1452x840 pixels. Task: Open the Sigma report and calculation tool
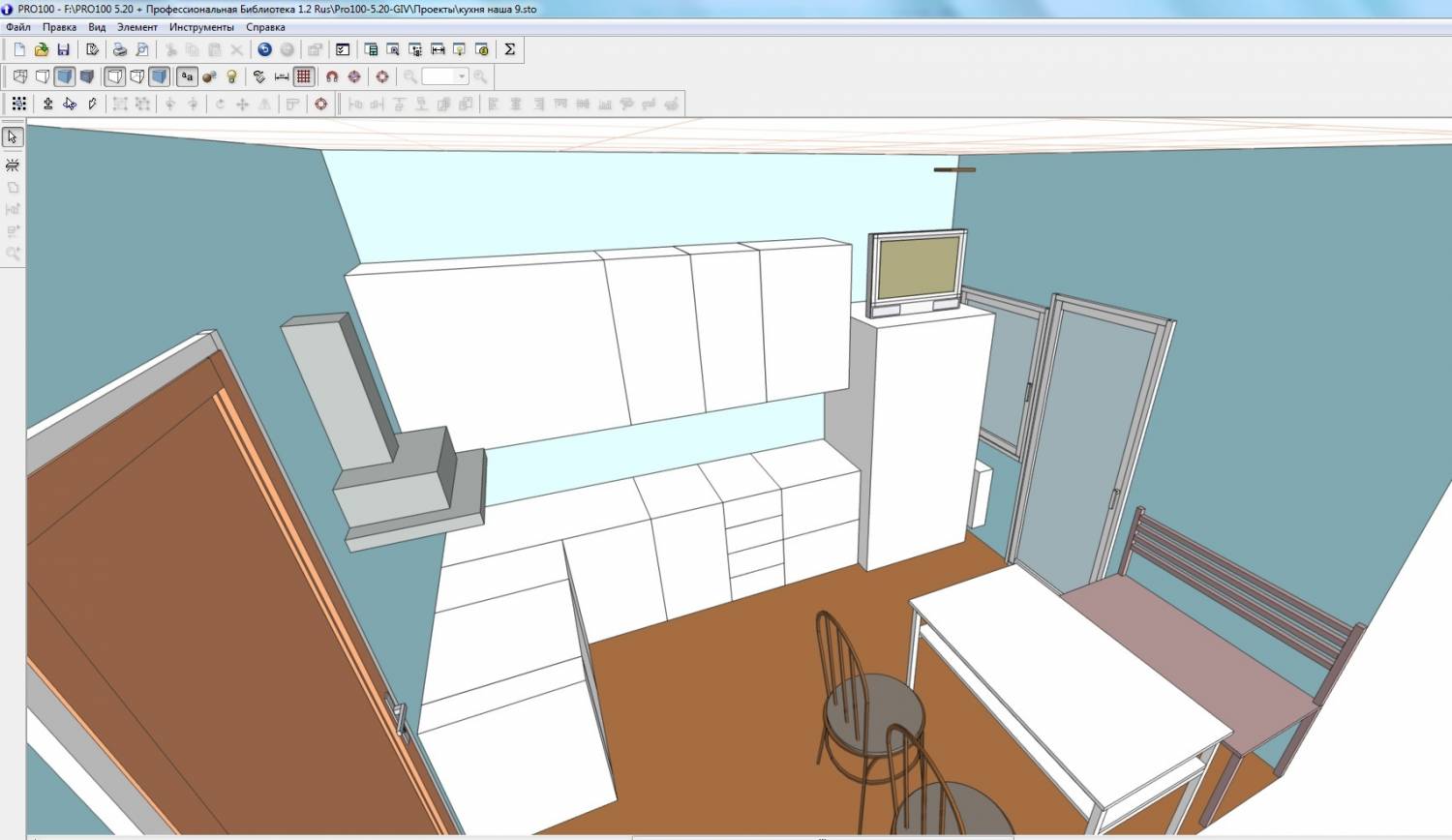509,49
